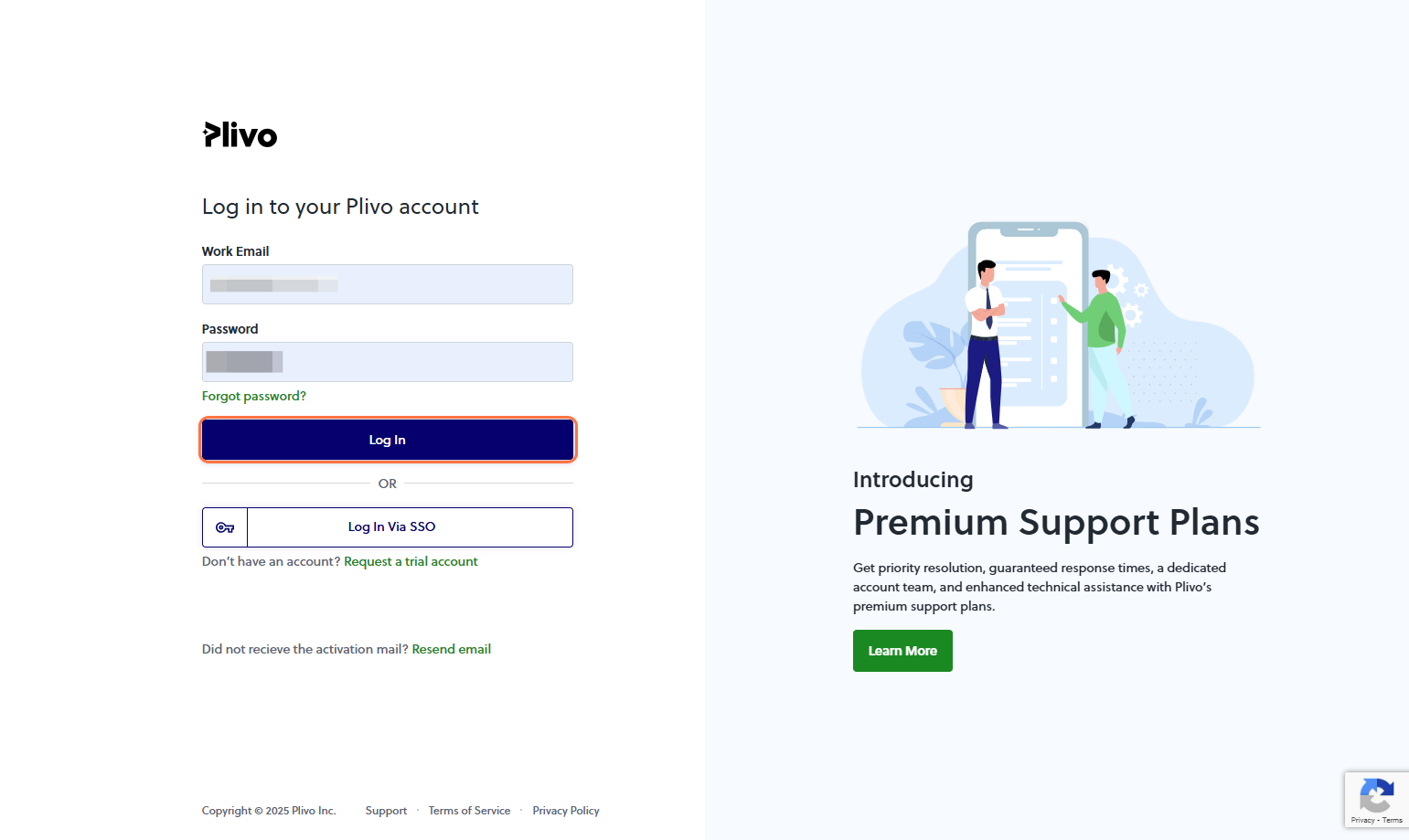
Task: Open the Terms of Service link
Action: click(469, 810)
